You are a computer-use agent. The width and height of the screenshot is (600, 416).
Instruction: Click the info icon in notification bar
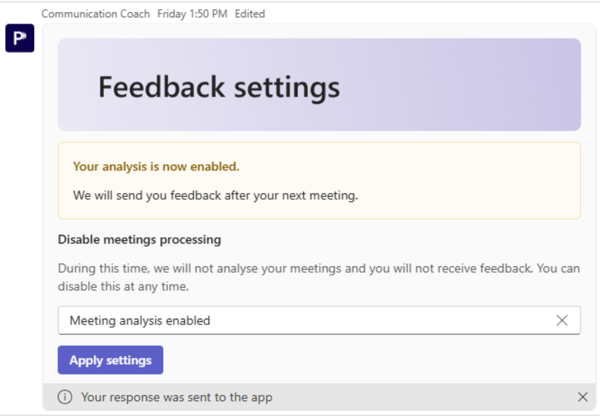pos(65,397)
